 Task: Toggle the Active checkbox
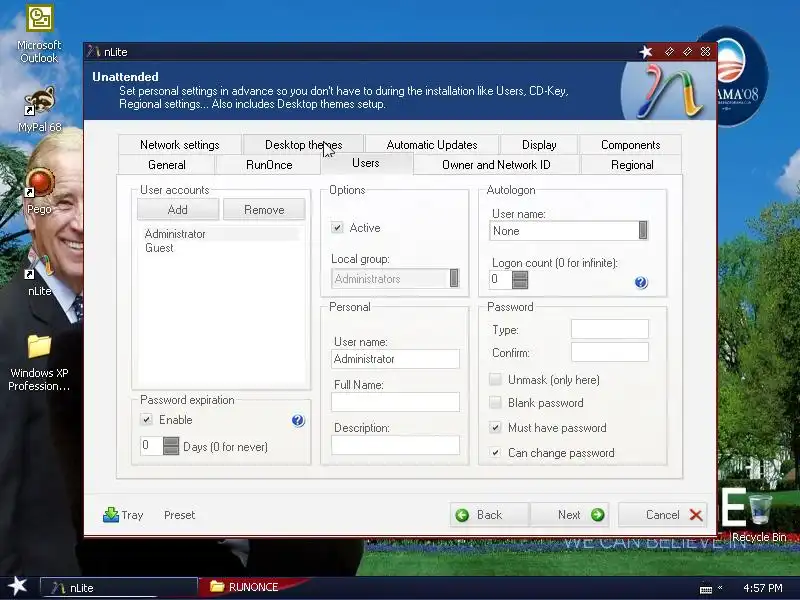(x=337, y=228)
